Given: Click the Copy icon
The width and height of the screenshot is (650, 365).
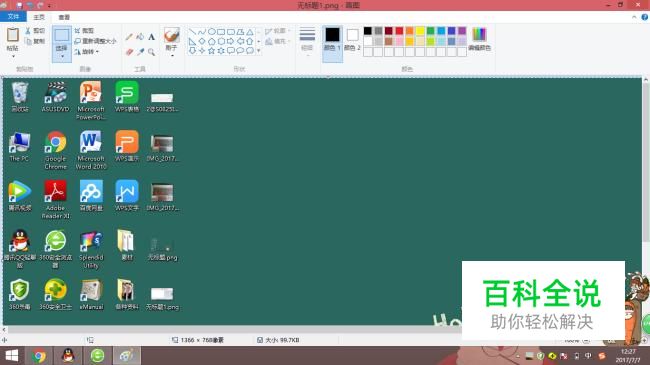Looking at the screenshot, I should coord(28,41).
